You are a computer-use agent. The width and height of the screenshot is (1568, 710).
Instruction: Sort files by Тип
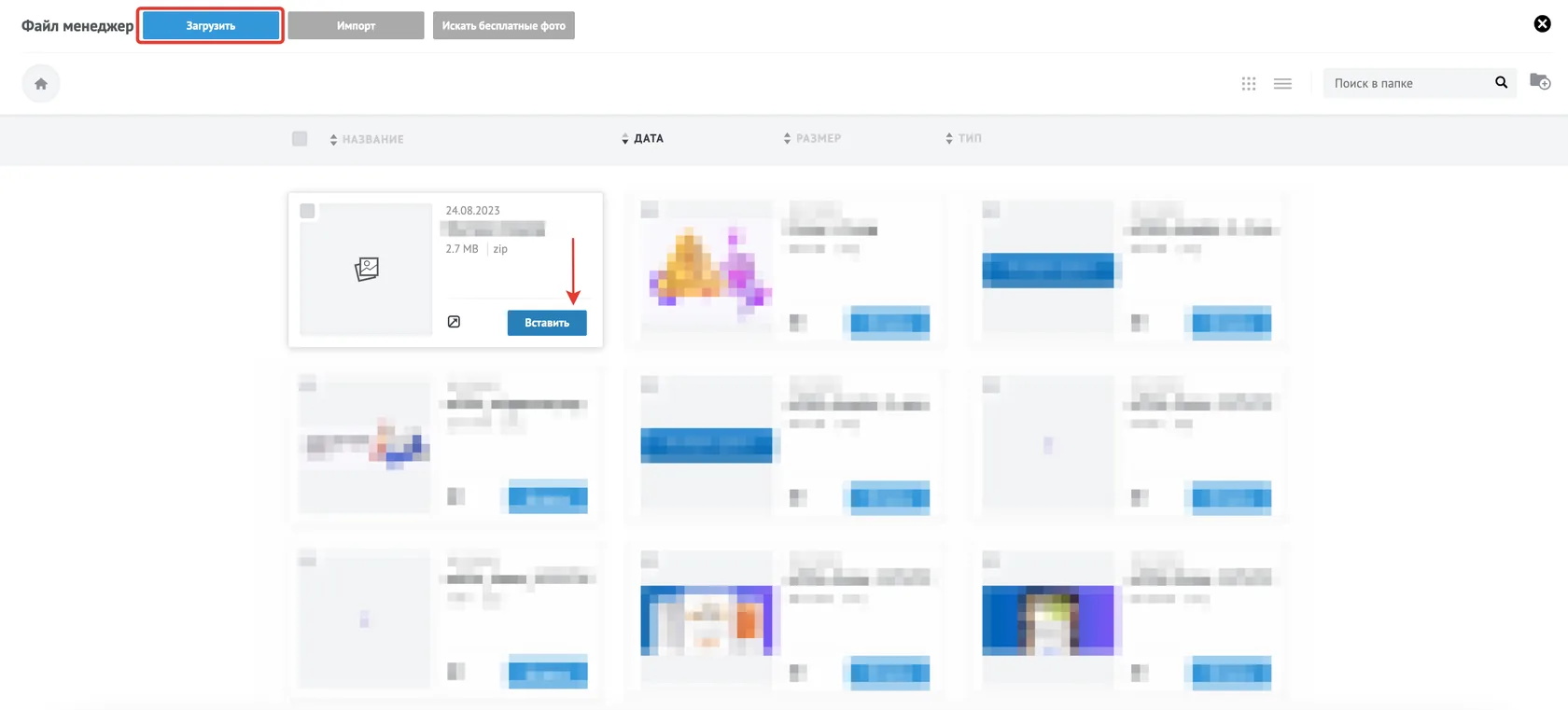[963, 138]
